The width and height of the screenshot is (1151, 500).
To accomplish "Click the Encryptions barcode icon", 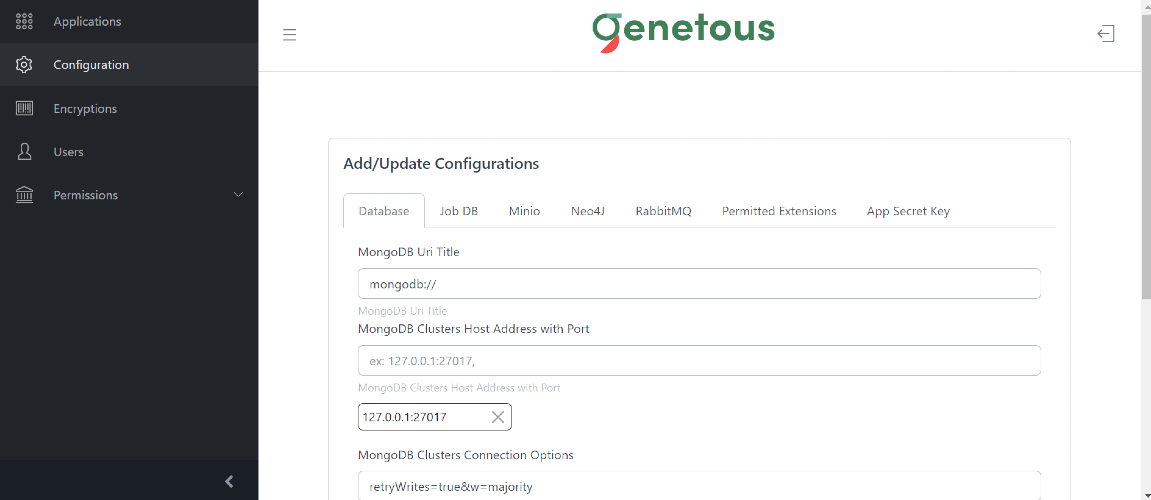I will click(24, 109).
